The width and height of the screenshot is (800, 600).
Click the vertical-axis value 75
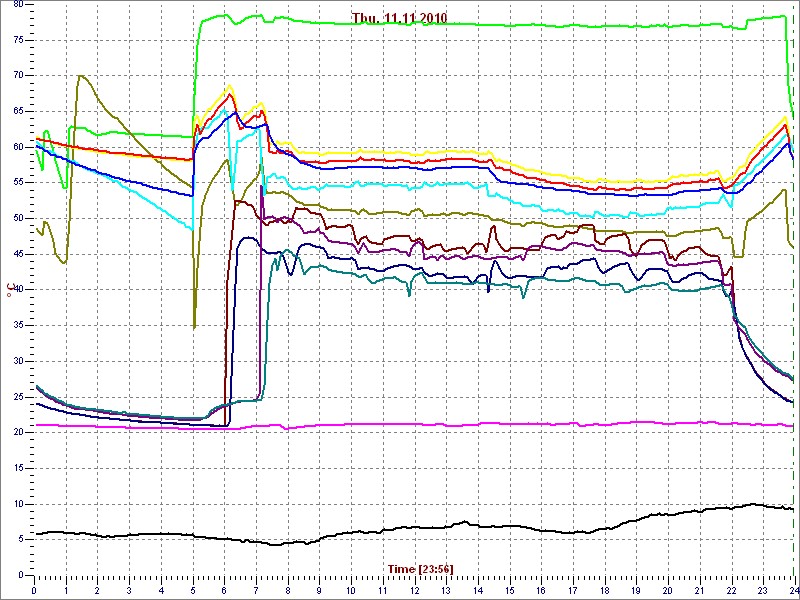coord(16,40)
